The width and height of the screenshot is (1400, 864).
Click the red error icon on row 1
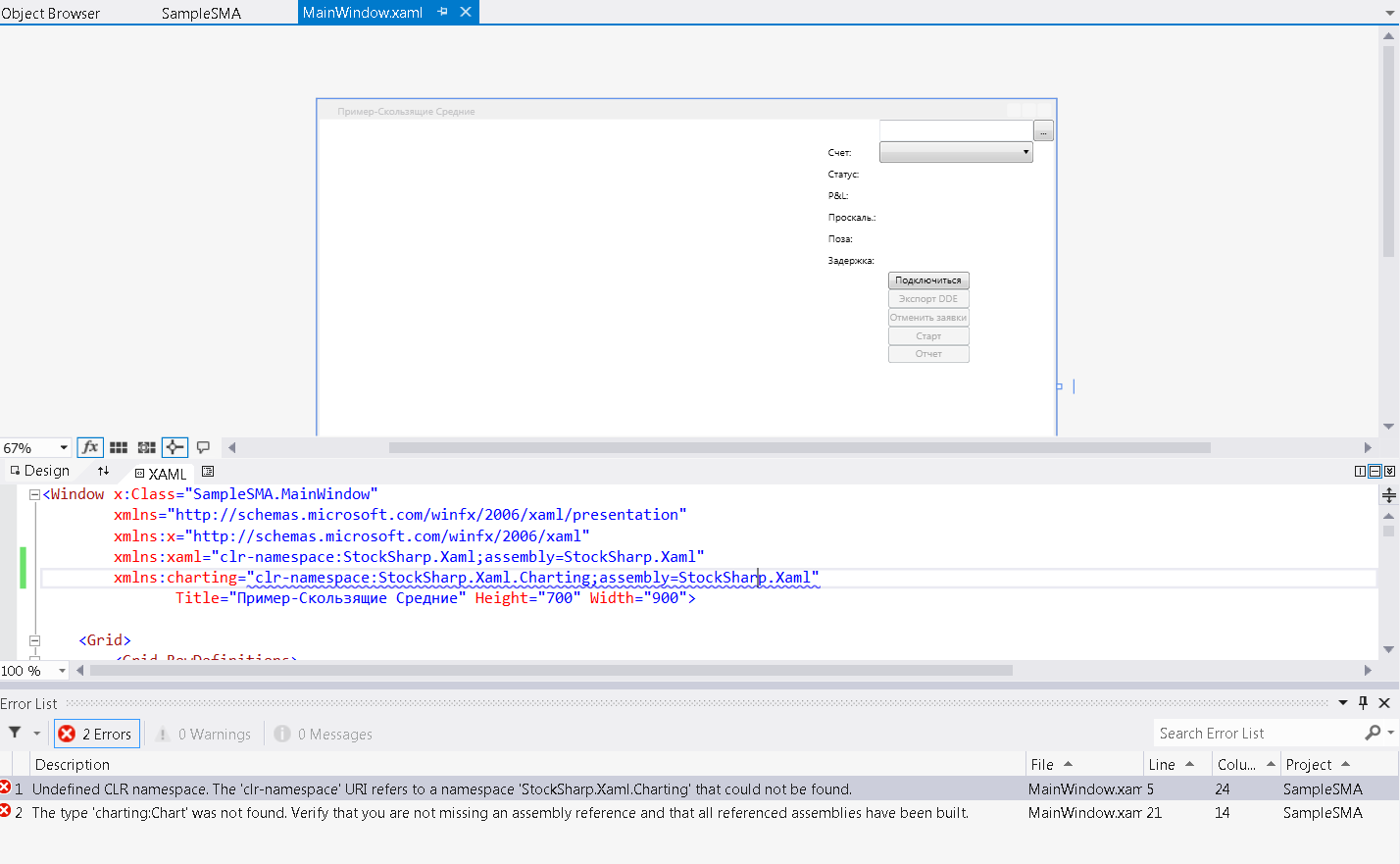[x=5, y=788]
